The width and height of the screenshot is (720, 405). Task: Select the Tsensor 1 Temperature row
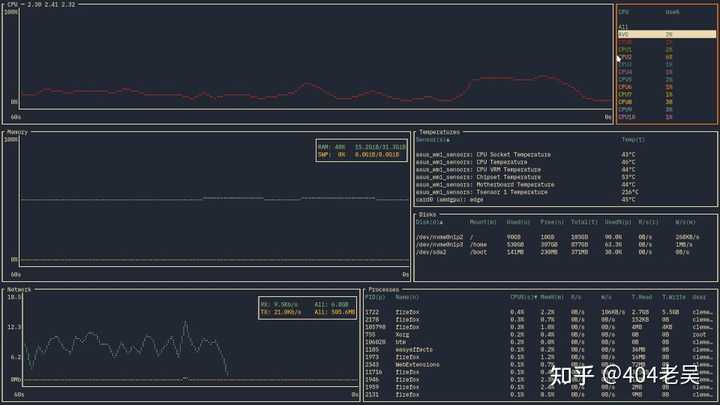[x=565, y=192]
